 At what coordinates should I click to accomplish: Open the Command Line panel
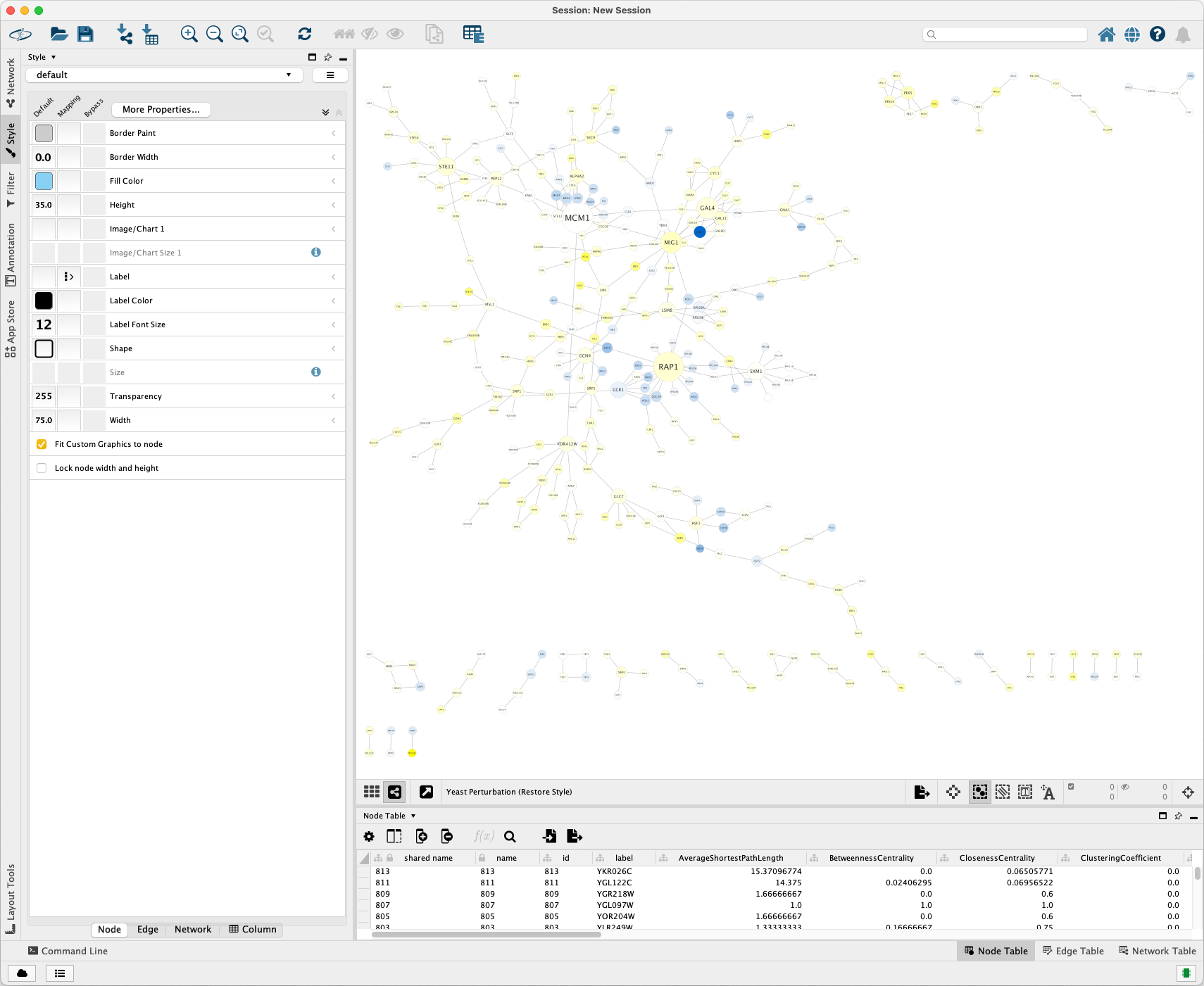tap(68, 951)
